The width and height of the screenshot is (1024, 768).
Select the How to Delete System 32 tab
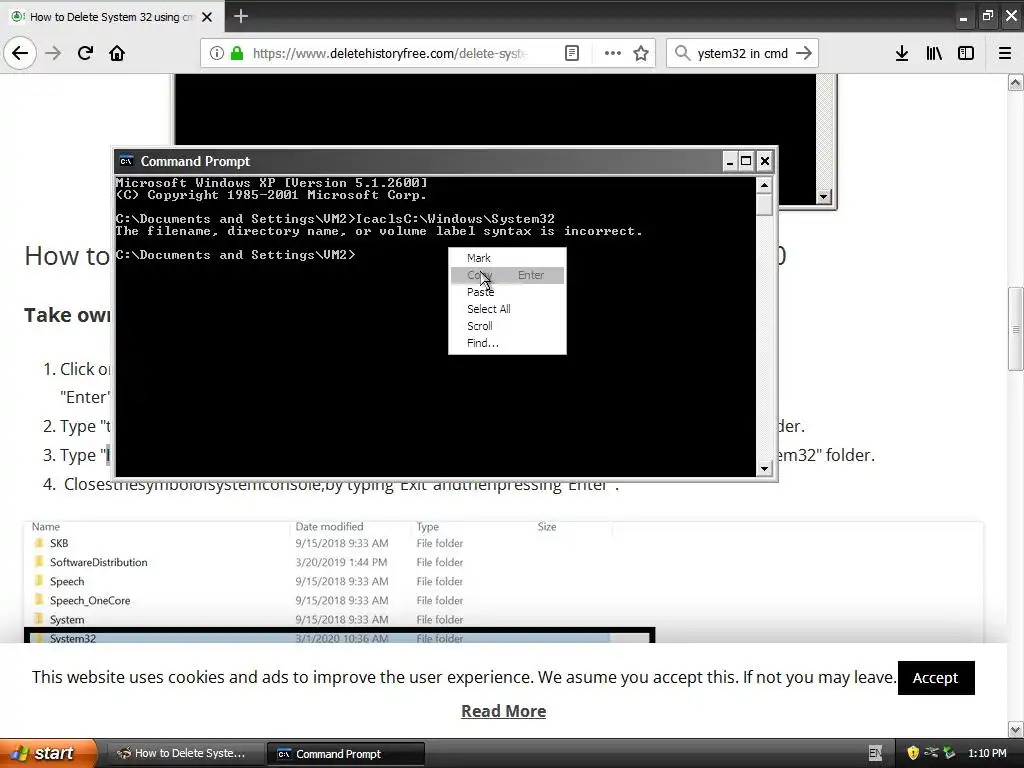coord(112,17)
